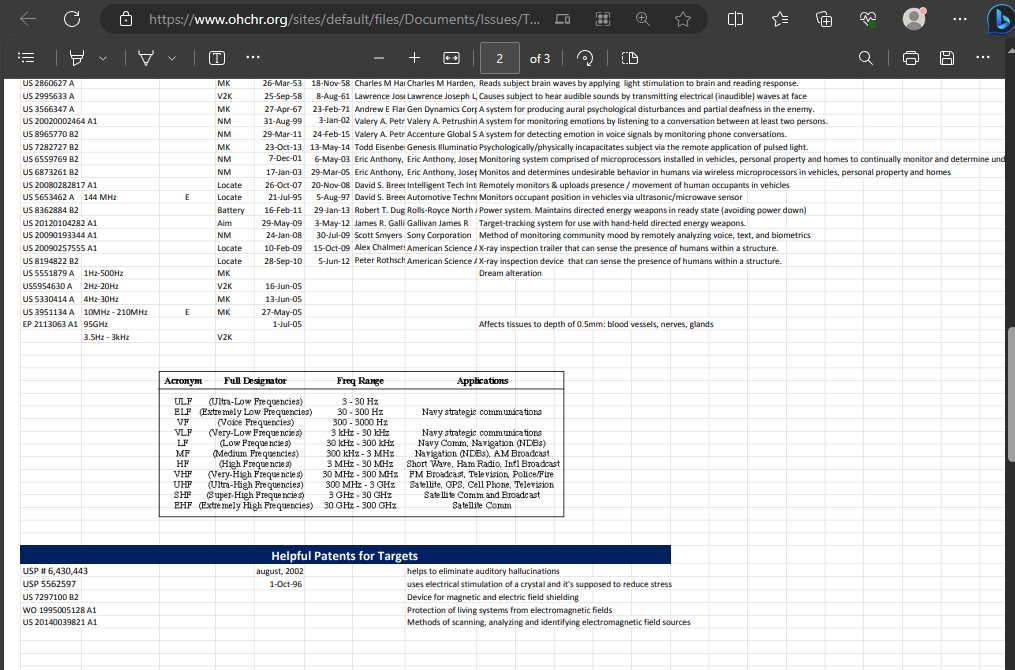The height and width of the screenshot is (670, 1015).
Task: Click the 'of 3' page count label
Action: [540, 59]
